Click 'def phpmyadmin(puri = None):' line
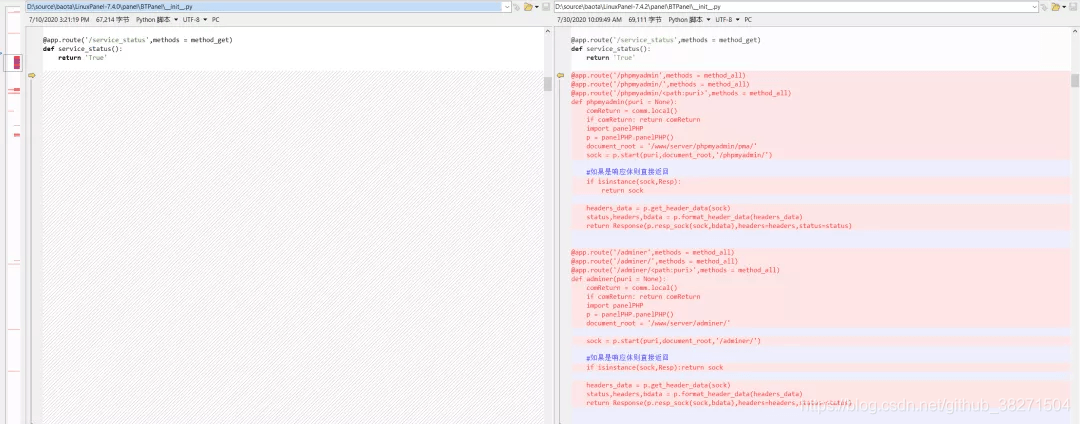The width and height of the screenshot is (1080, 424). point(623,102)
